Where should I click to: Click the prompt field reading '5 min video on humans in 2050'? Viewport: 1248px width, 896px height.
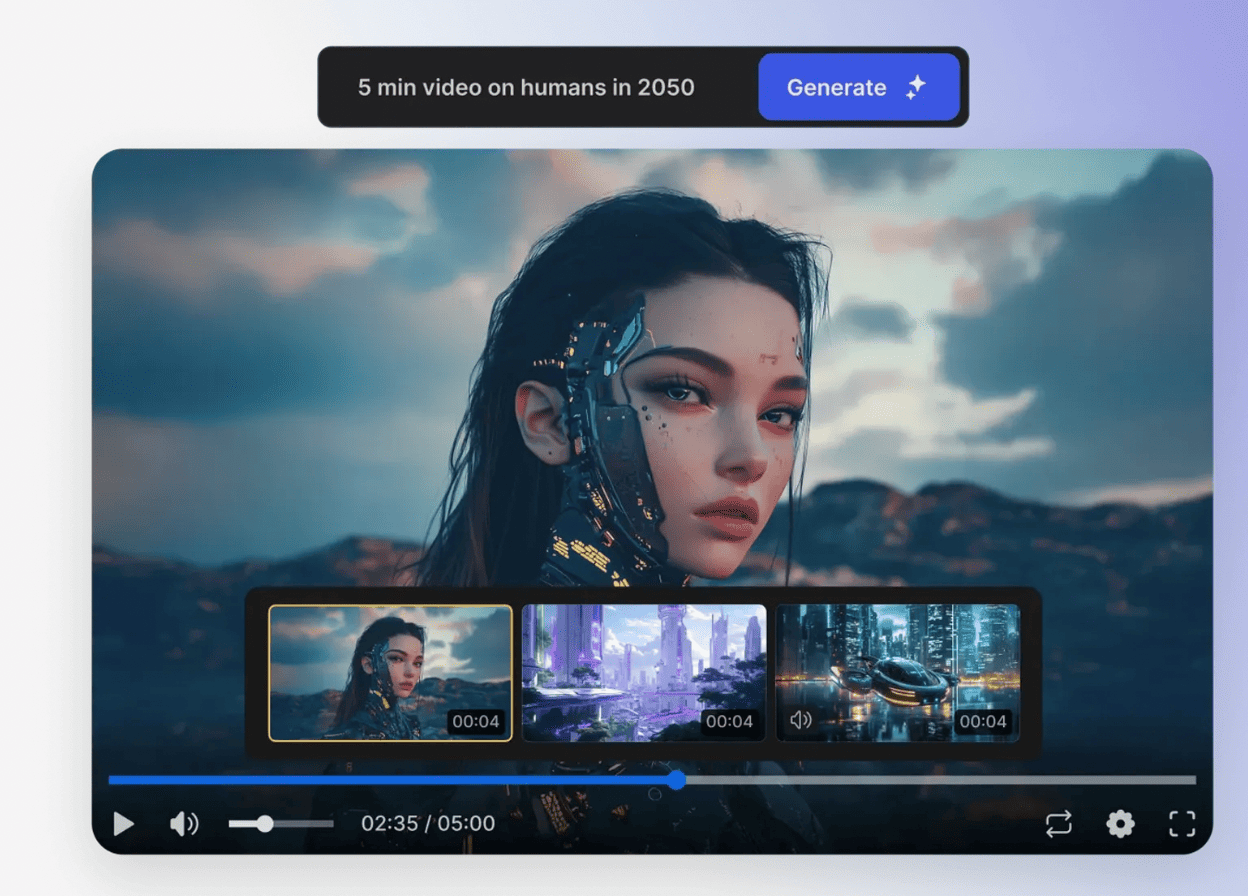click(526, 87)
